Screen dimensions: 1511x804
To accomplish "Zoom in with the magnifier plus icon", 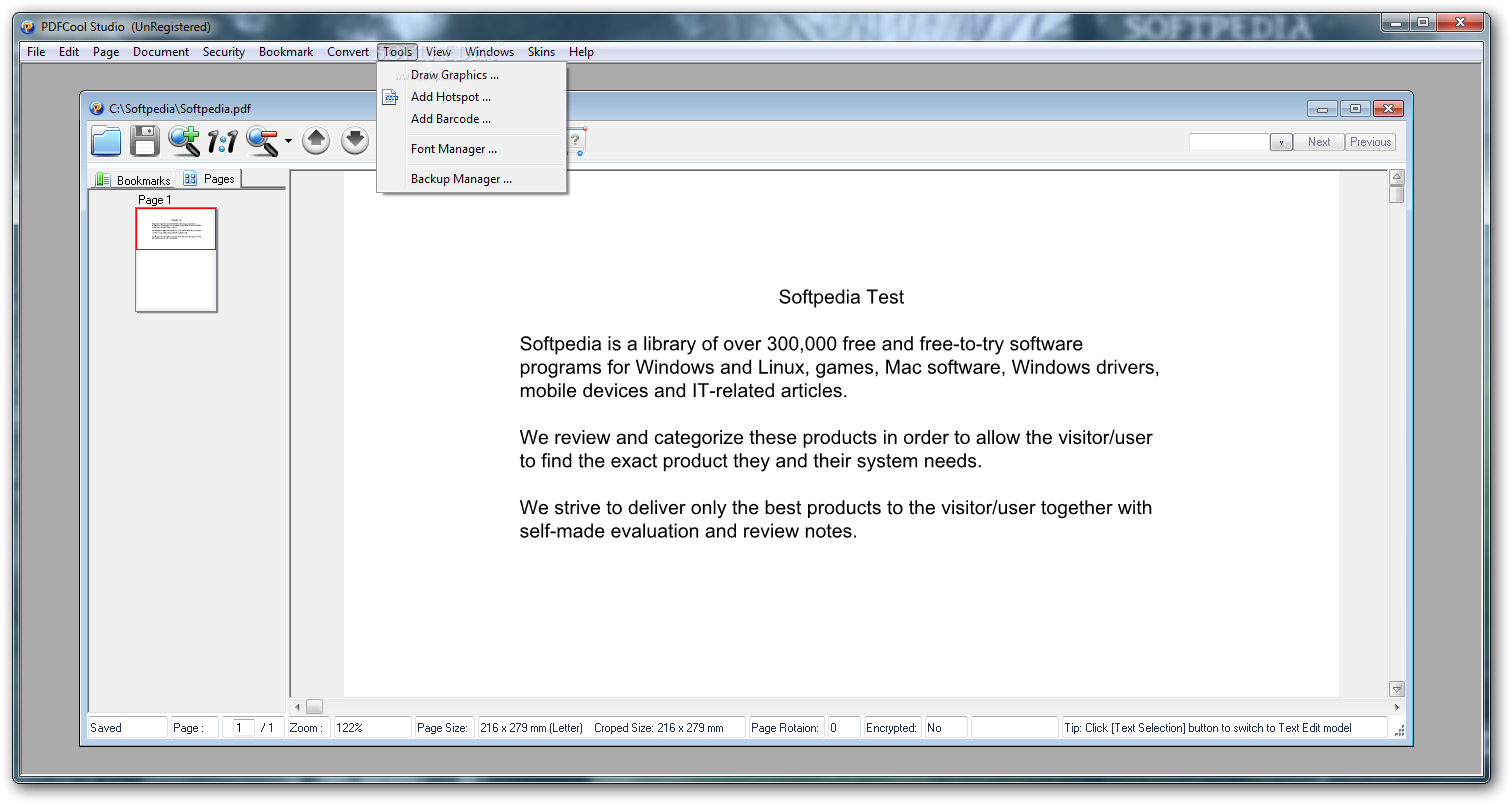I will tap(184, 141).
